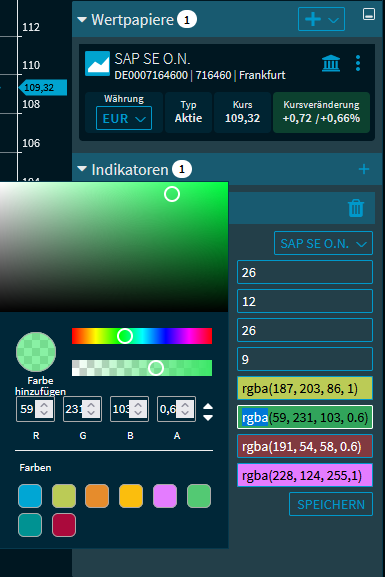Click the hue slider bar
385x577 pixels.
click(x=142, y=336)
